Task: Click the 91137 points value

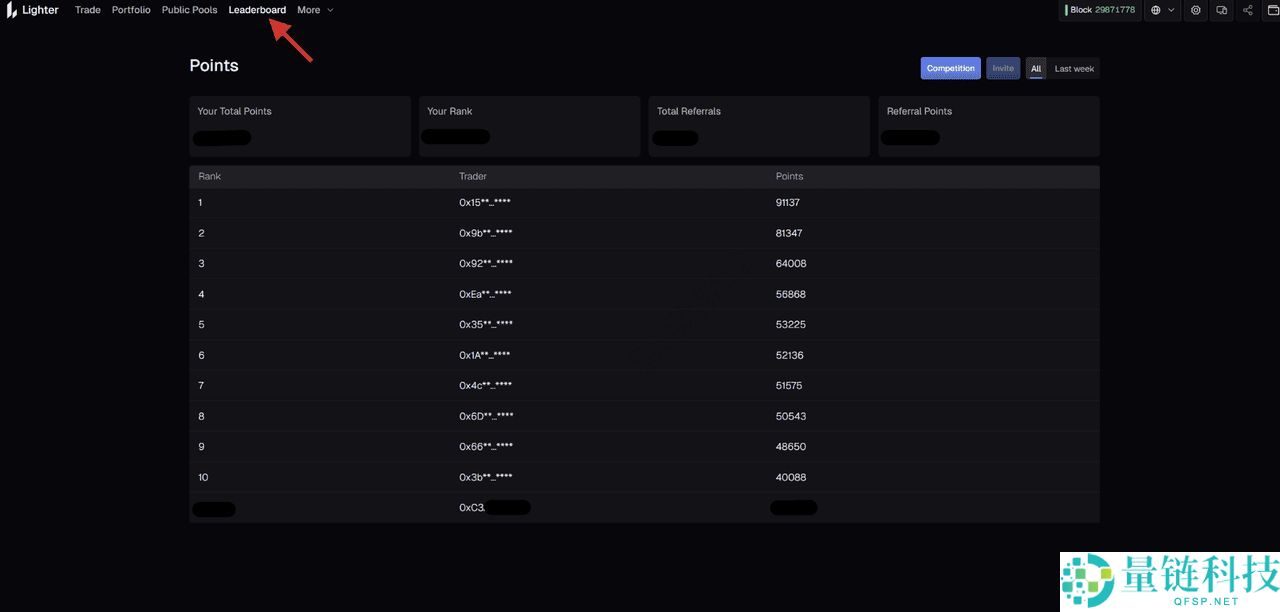Action: click(x=788, y=202)
